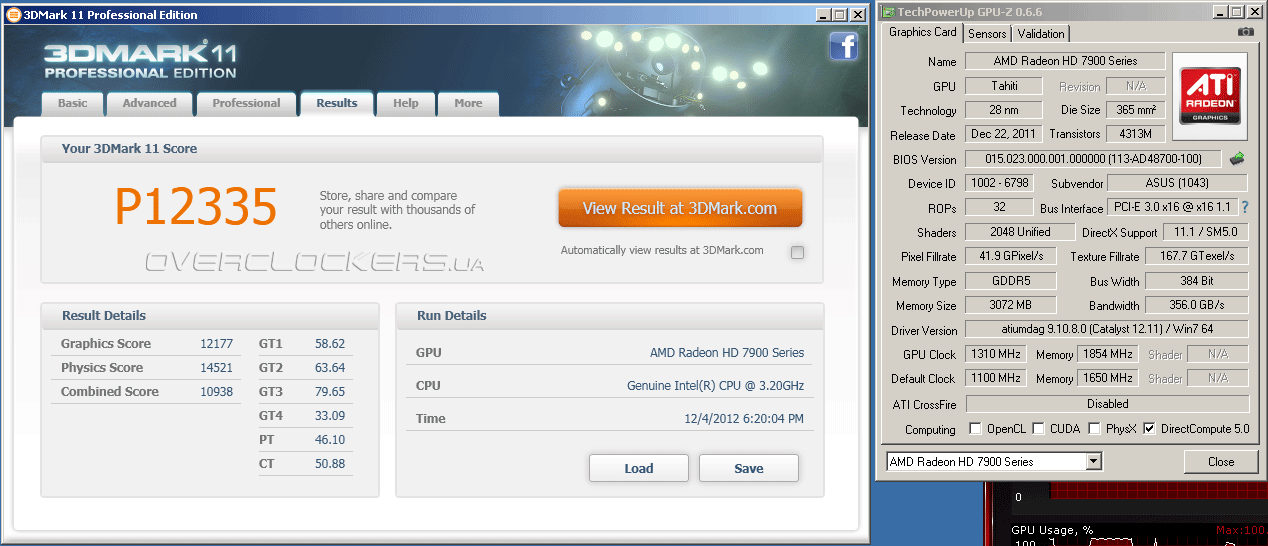Screen dimensions: 1268x546
Task: Click the GT4 value 33.09
Action: [330, 415]
